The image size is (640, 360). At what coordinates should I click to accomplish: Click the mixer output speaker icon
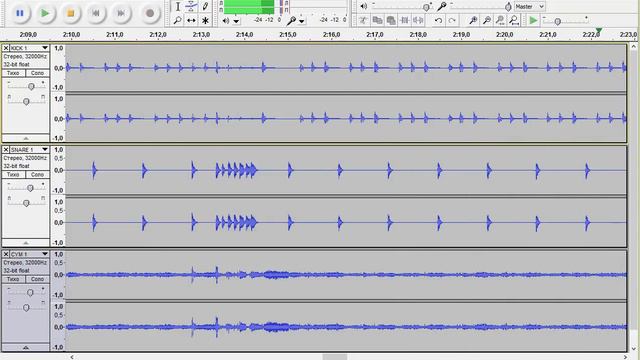click(364, 6)
